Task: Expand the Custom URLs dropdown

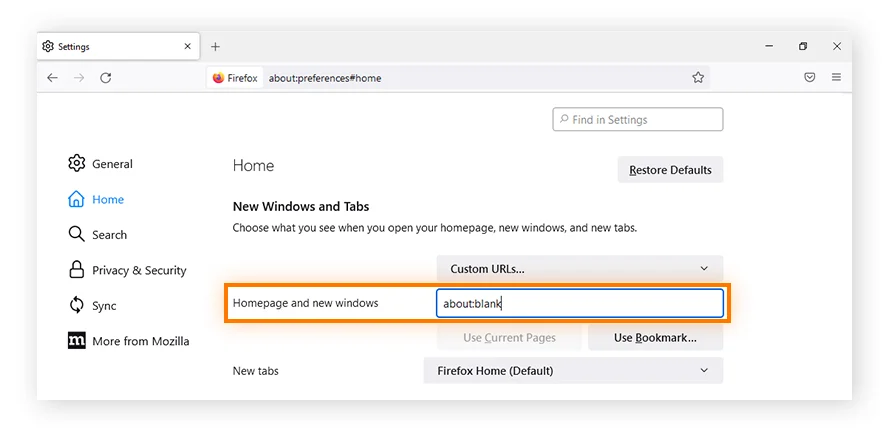Action: pyautogui.click(x=580, y=269)
